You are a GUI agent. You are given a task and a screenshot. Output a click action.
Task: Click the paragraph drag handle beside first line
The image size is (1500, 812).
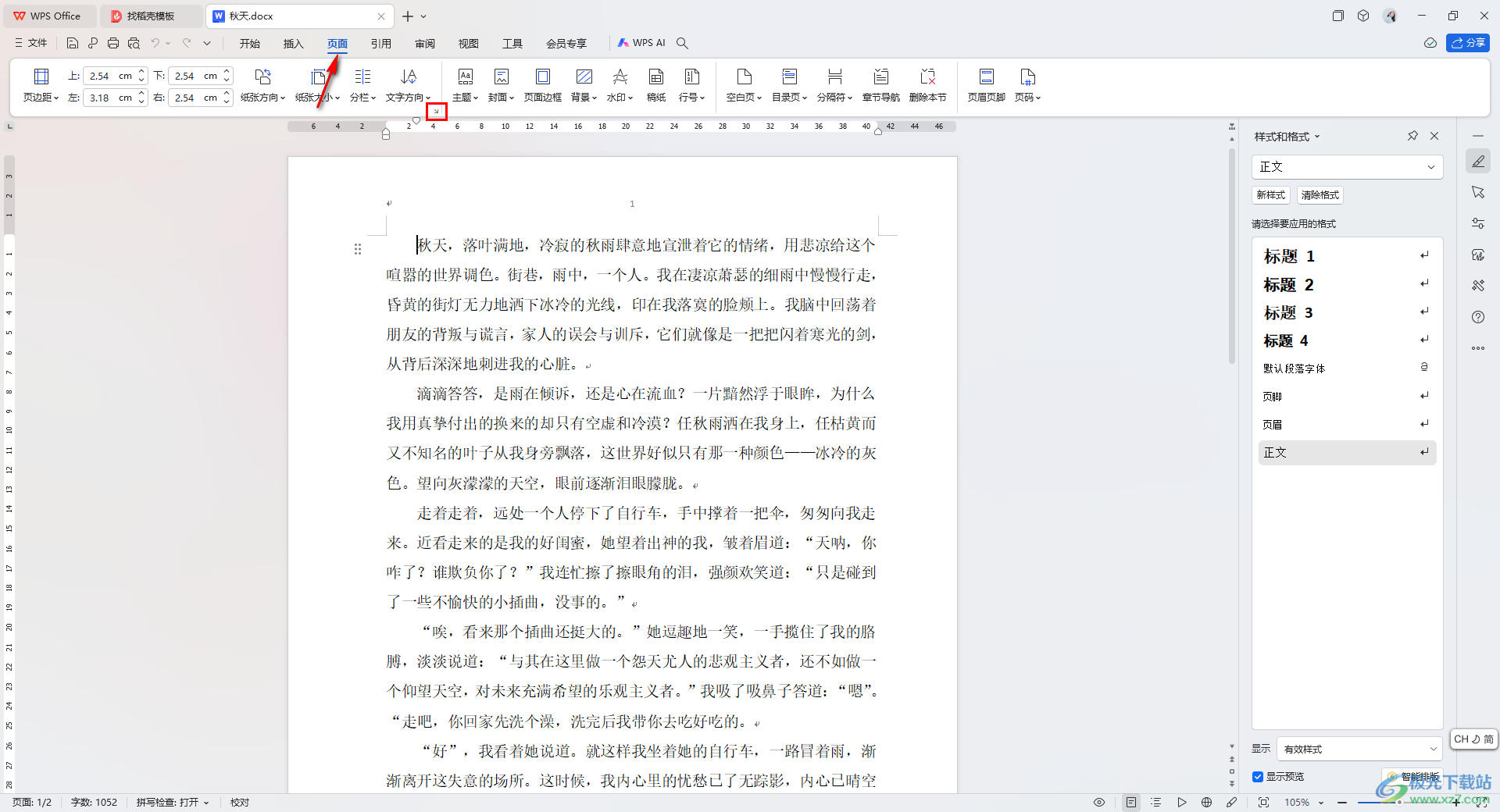tap(358, 249)
